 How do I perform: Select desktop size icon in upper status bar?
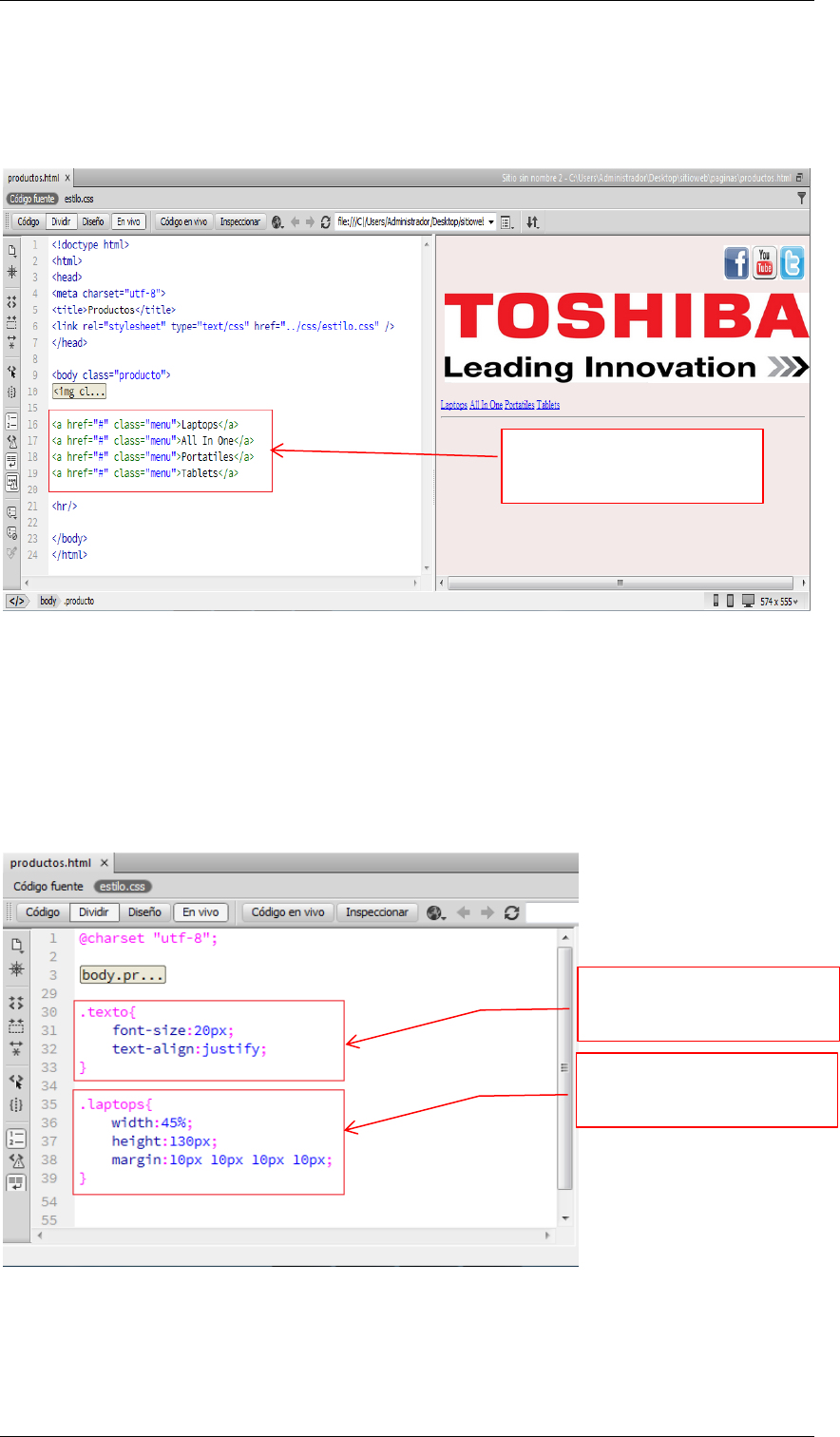coord(748,601)
